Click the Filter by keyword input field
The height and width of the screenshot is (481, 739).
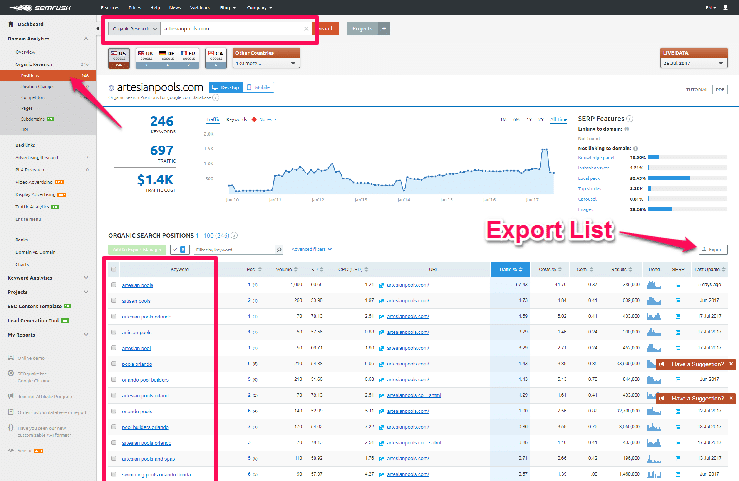click(x=234, y=249)
